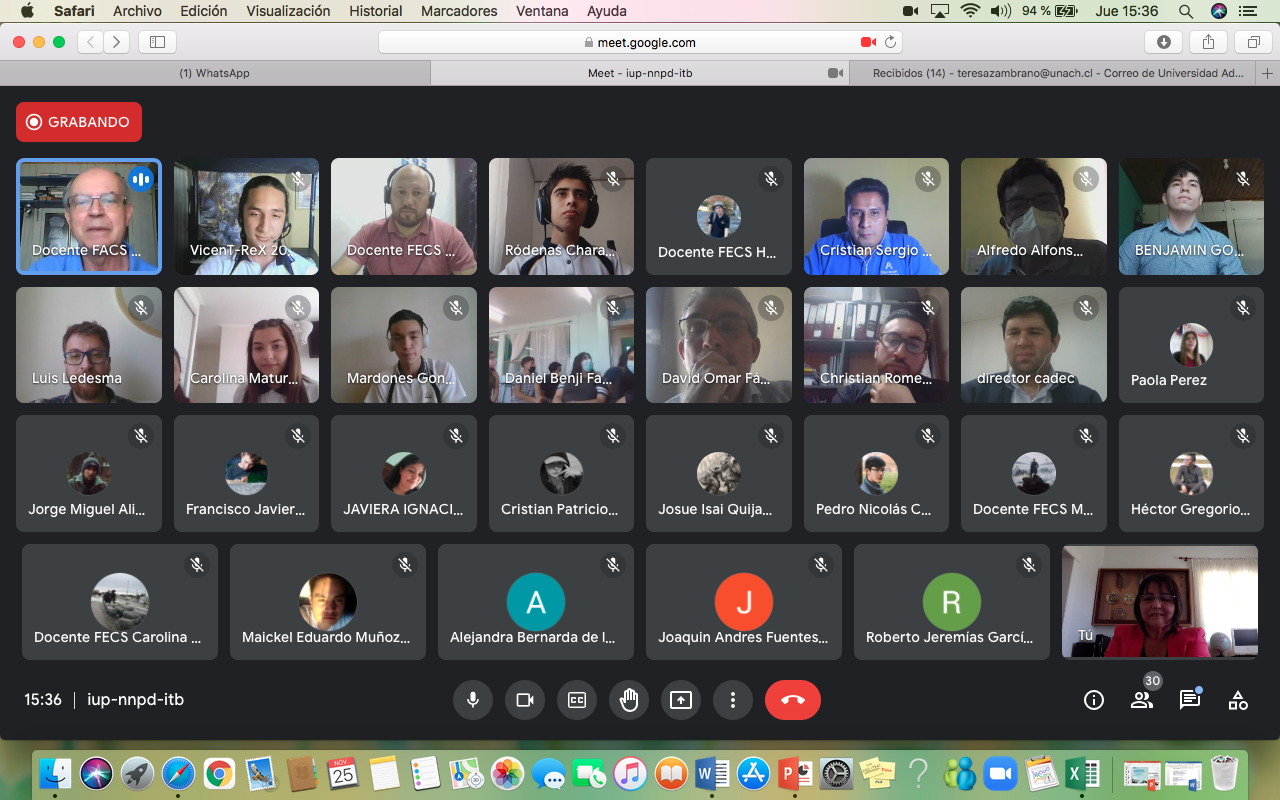Screen dimensions: 1280x800
Task: Click the GRABANDO recording indicator
Action: (79, 122)
